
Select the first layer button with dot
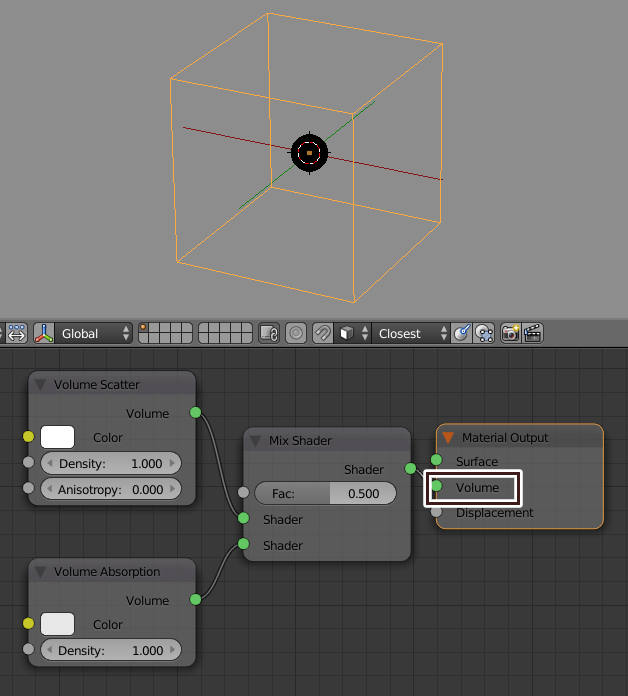(143, 328)
